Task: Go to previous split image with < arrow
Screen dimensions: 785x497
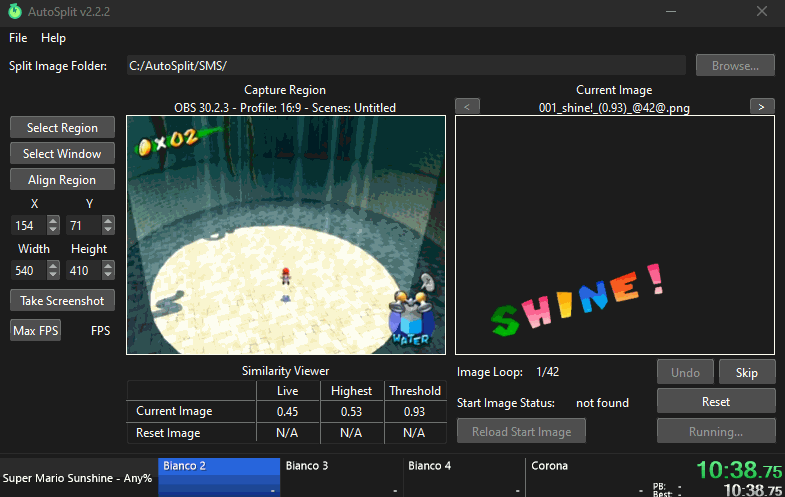Action: [467, 107]
